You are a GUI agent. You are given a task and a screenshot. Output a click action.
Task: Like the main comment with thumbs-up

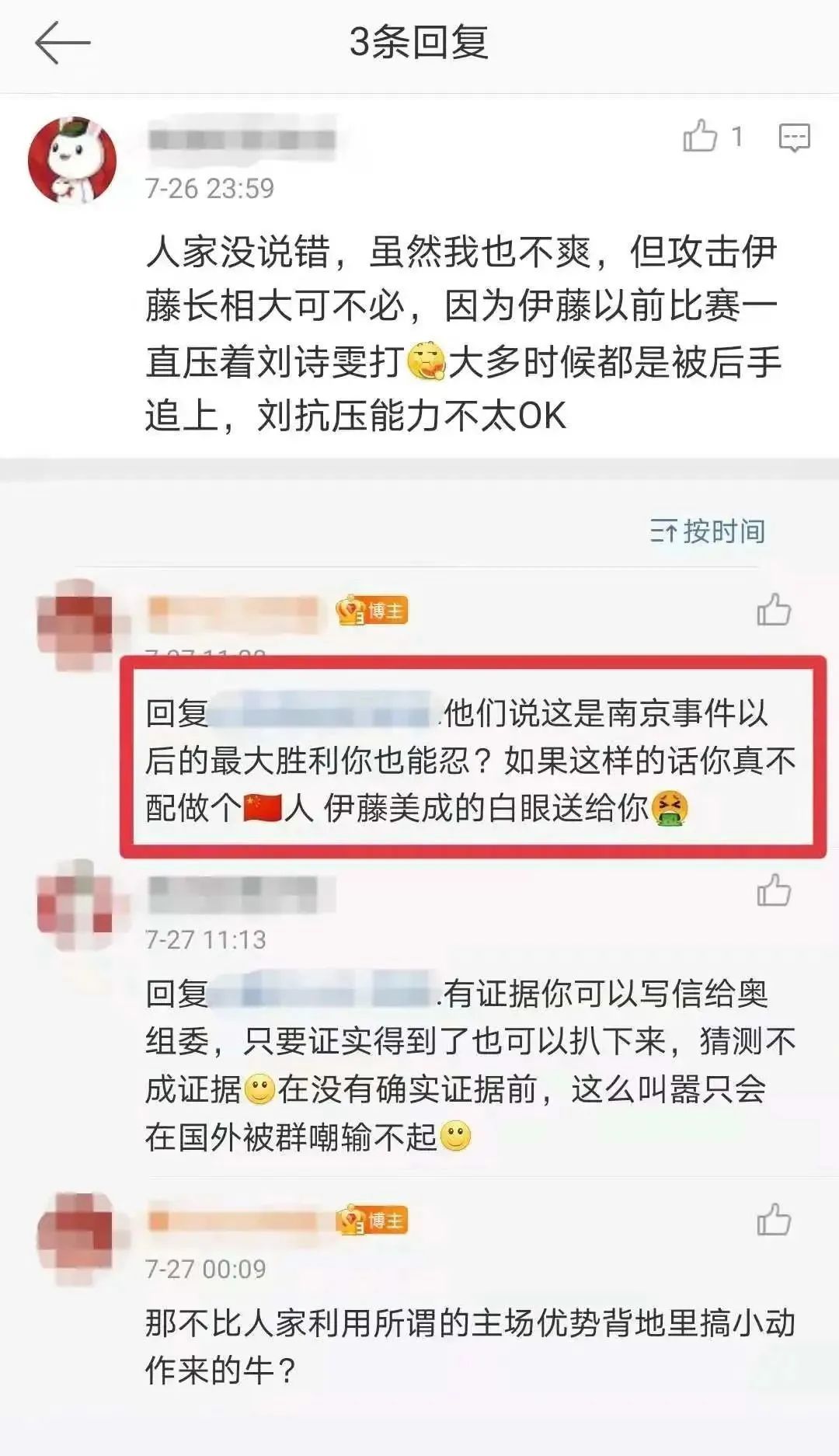tap(700, 137)
